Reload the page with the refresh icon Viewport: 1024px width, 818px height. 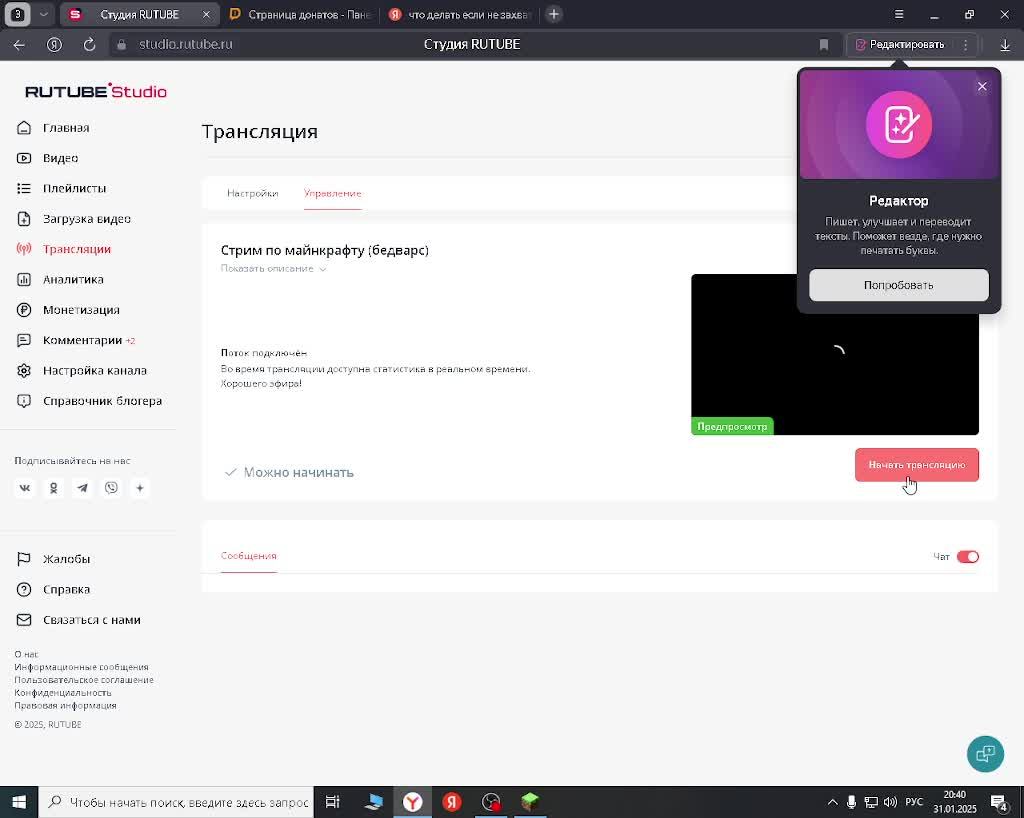pyautogui.click(x=89, y=44)
